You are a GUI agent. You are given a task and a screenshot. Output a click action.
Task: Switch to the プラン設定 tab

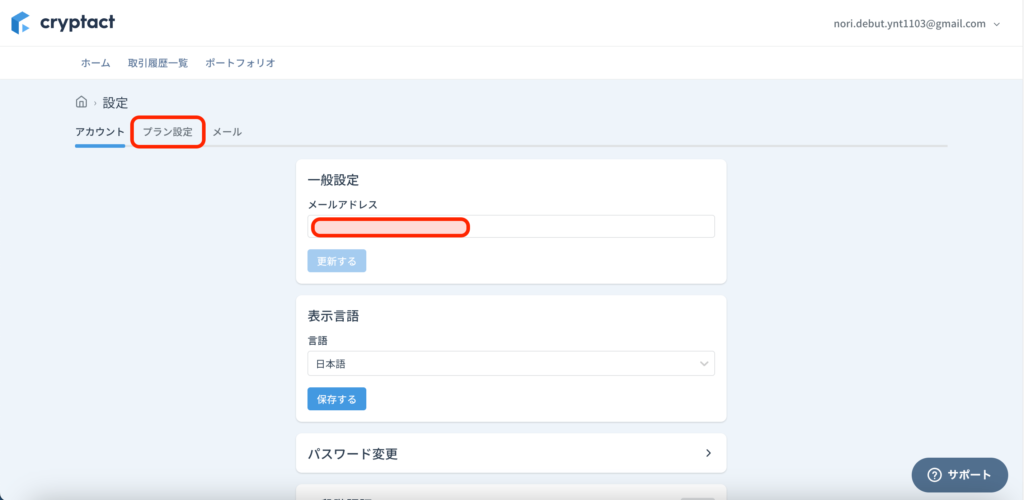(168, 132)
